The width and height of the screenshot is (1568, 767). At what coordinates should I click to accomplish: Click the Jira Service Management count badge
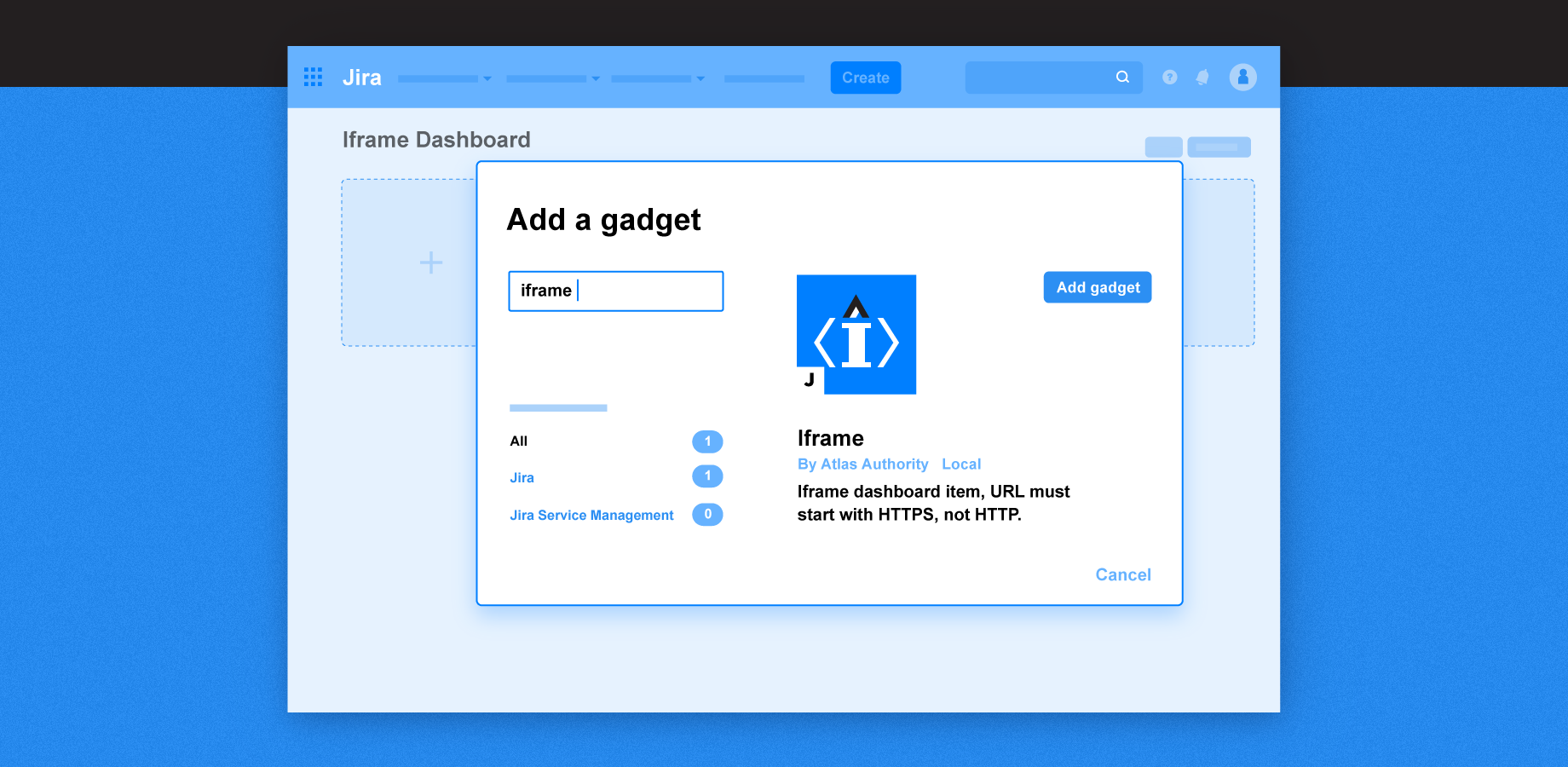707,515
